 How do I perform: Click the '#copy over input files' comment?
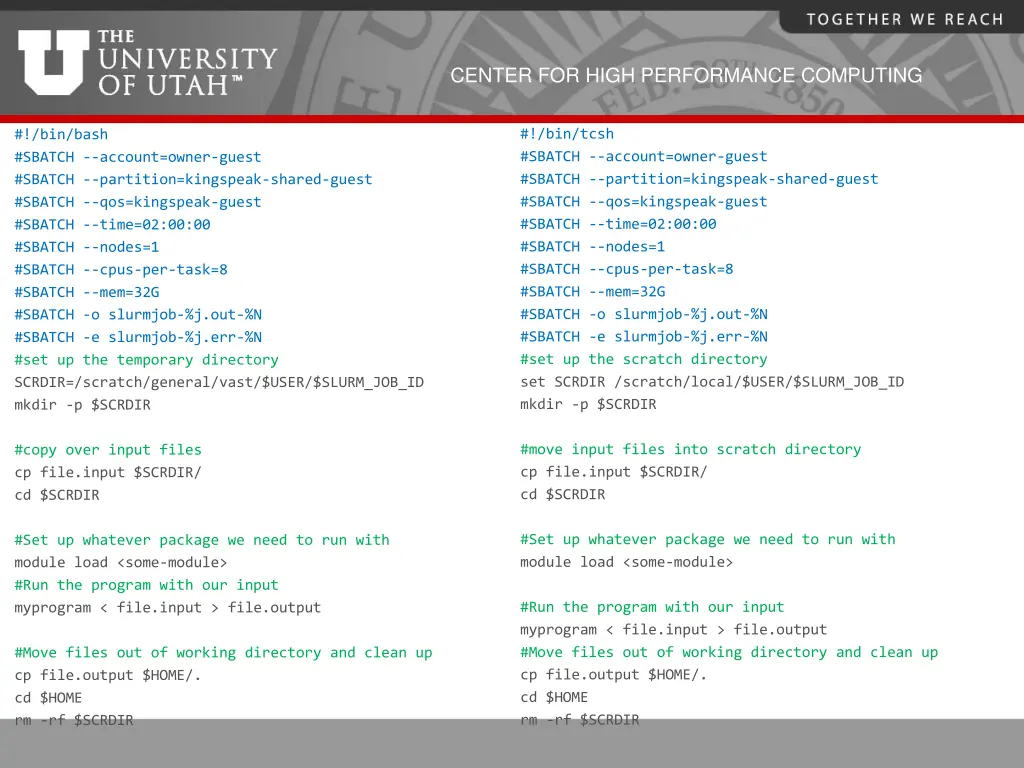[108, 450]
